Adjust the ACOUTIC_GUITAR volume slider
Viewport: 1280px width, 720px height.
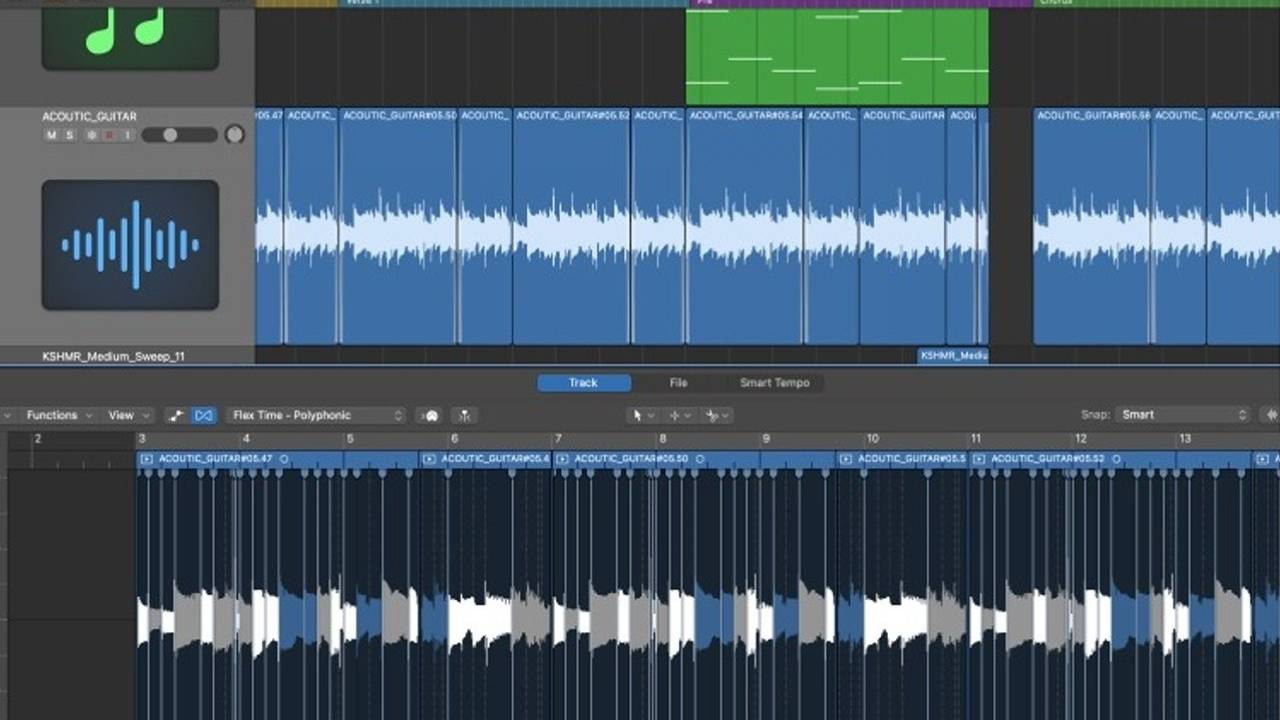pyautogui.click(x=170, y=134)
